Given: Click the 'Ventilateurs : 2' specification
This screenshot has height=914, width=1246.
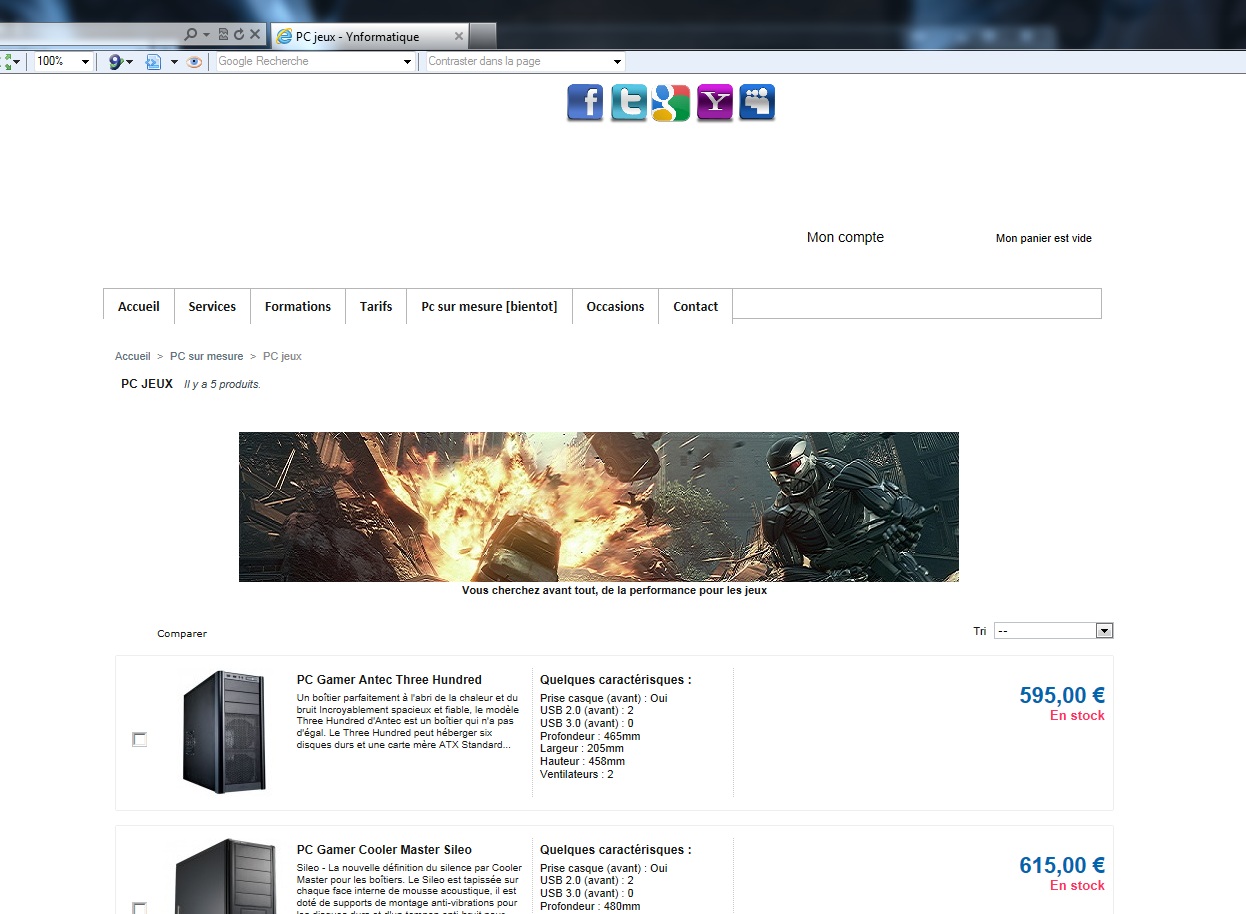Looking at the screenshot, I should (577, 774).
